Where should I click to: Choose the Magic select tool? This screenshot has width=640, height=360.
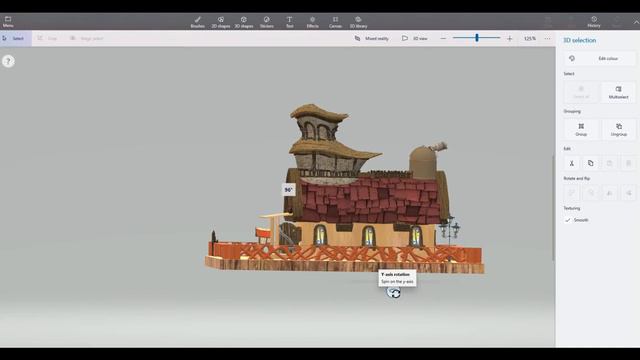tap(87, 38)
